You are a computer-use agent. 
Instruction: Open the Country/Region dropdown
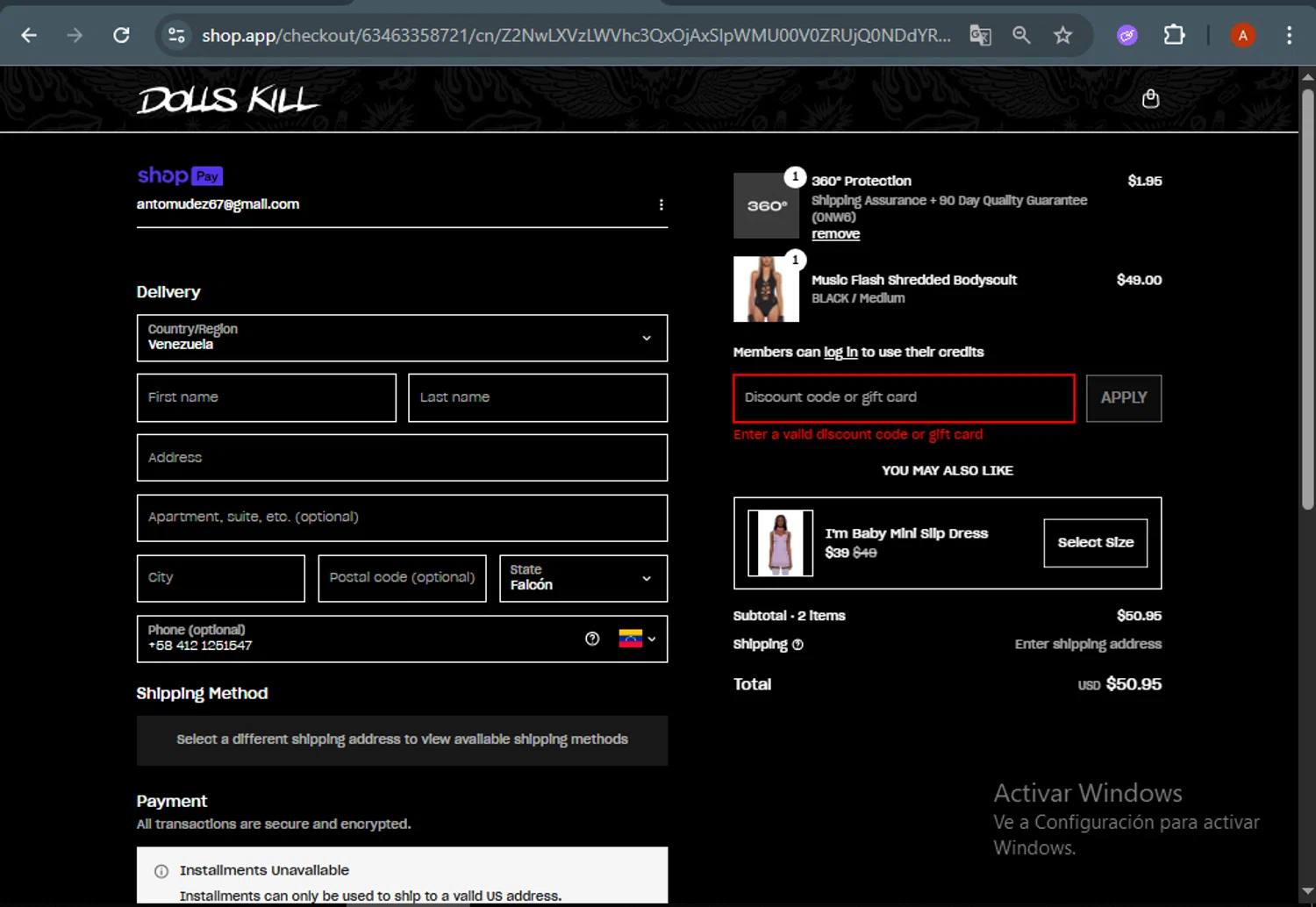pyautogui.click(x=402, y=338)
